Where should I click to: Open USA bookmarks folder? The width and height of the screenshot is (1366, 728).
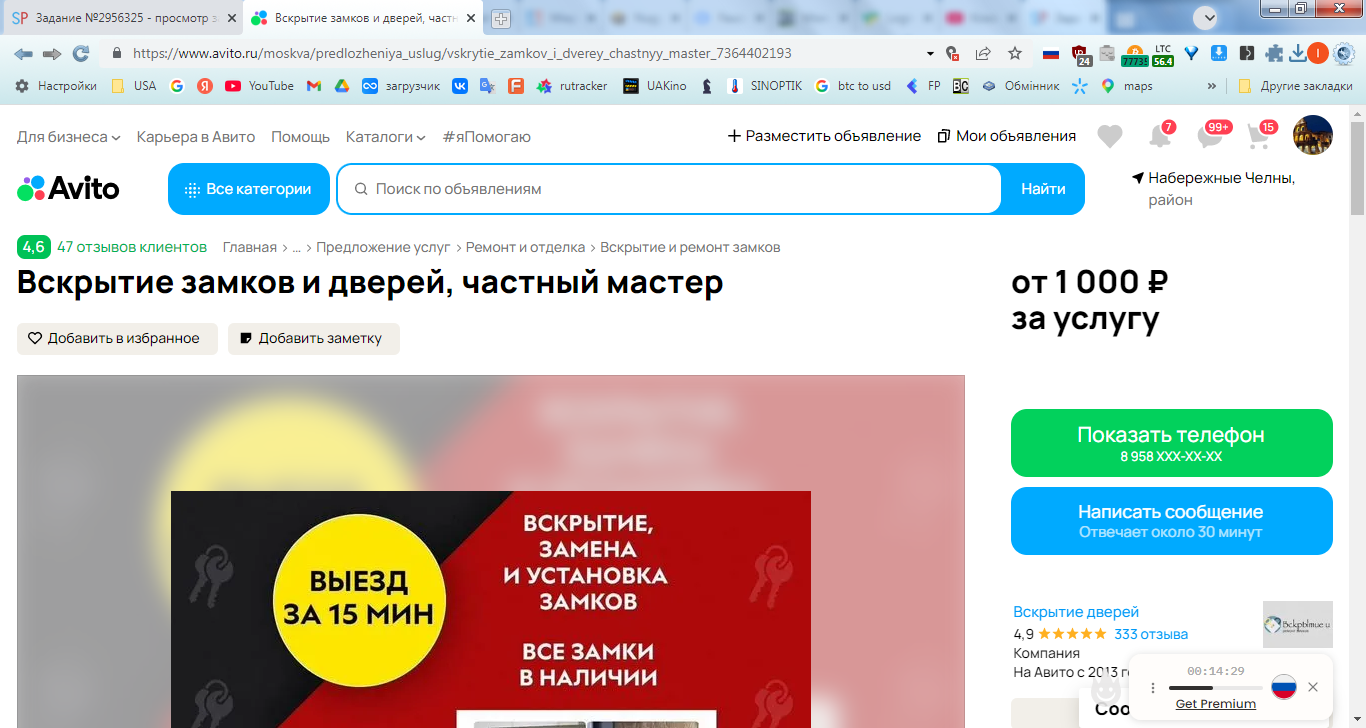[133, 86]
